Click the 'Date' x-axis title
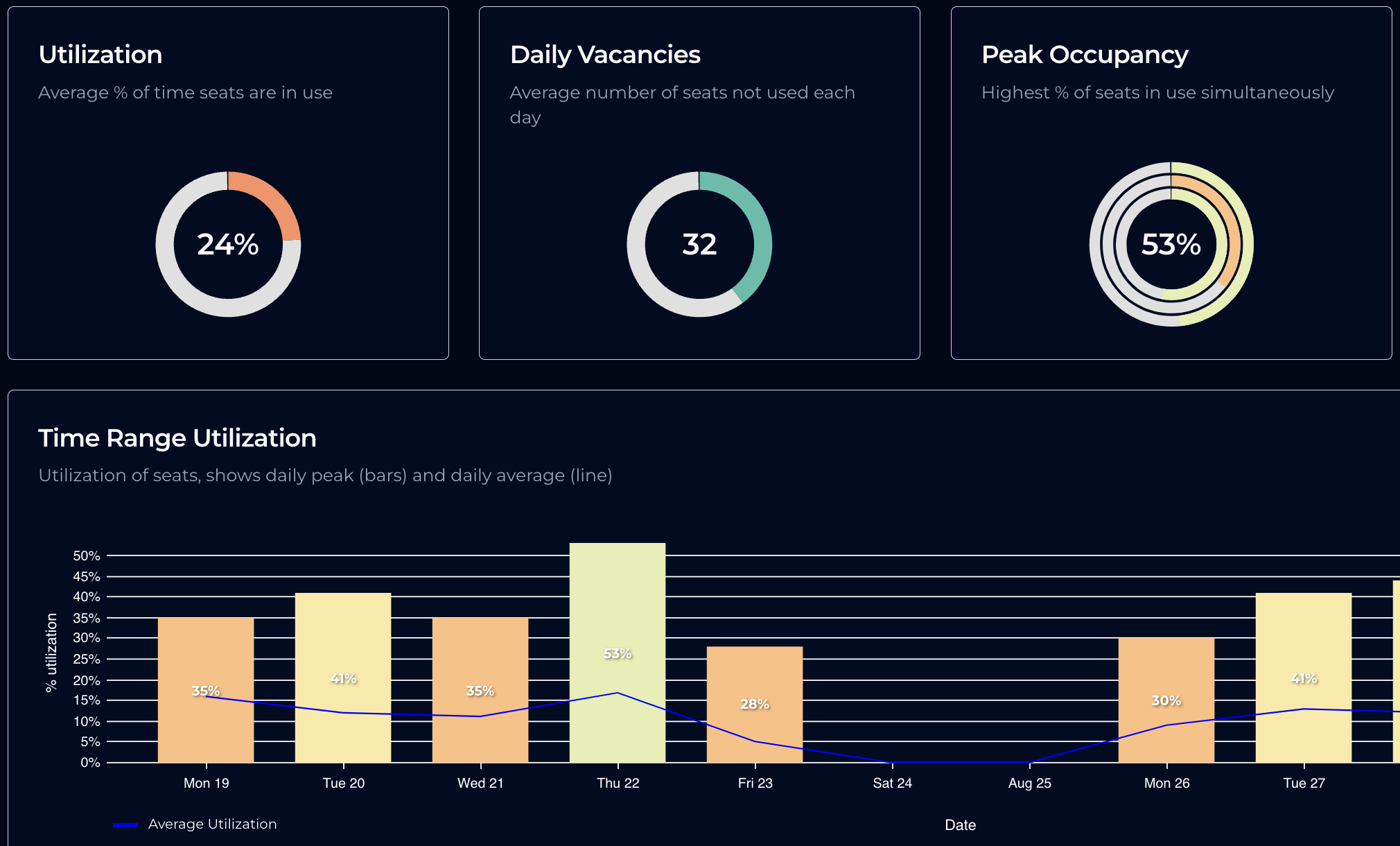This screenshot has height=846, width=1400. (960, 825)
